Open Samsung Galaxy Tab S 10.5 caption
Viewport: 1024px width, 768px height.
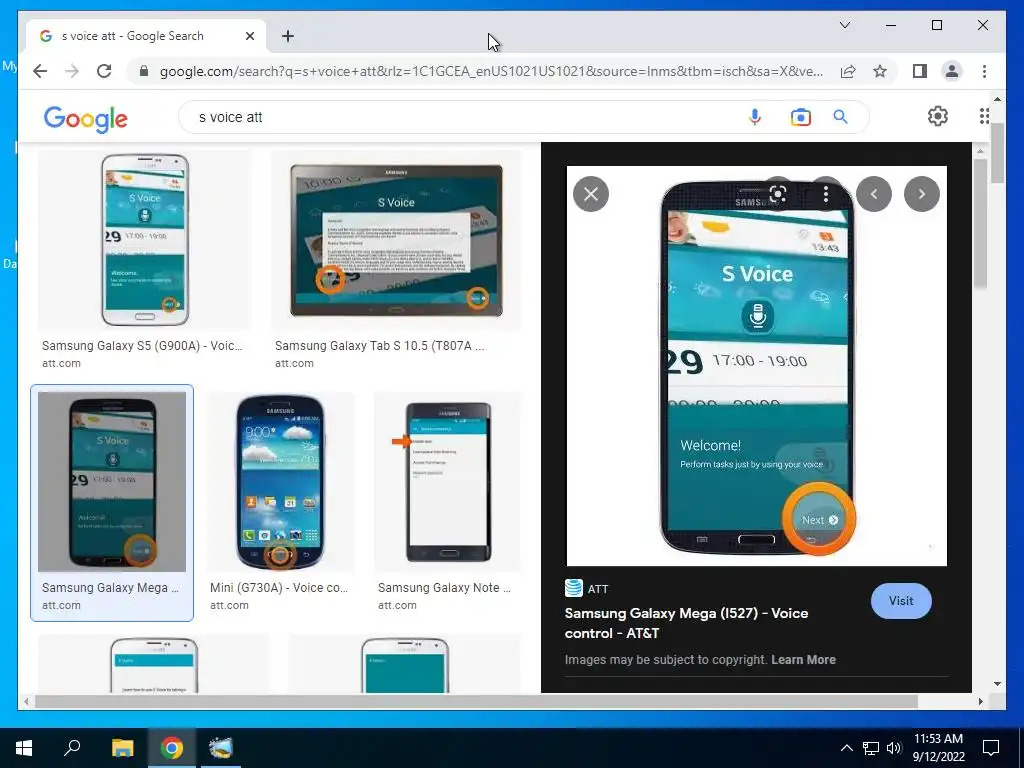click(x=380, y=345)
